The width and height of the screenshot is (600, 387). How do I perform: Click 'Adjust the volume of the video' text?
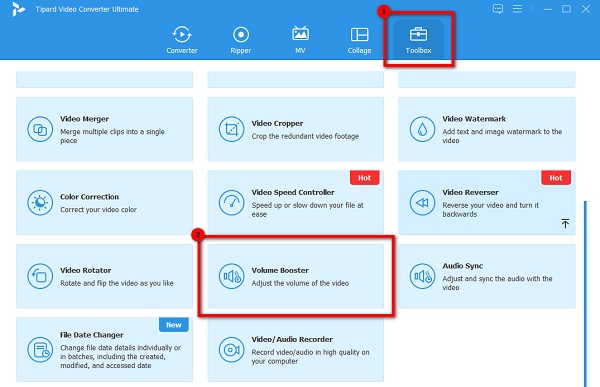point(300,283)
